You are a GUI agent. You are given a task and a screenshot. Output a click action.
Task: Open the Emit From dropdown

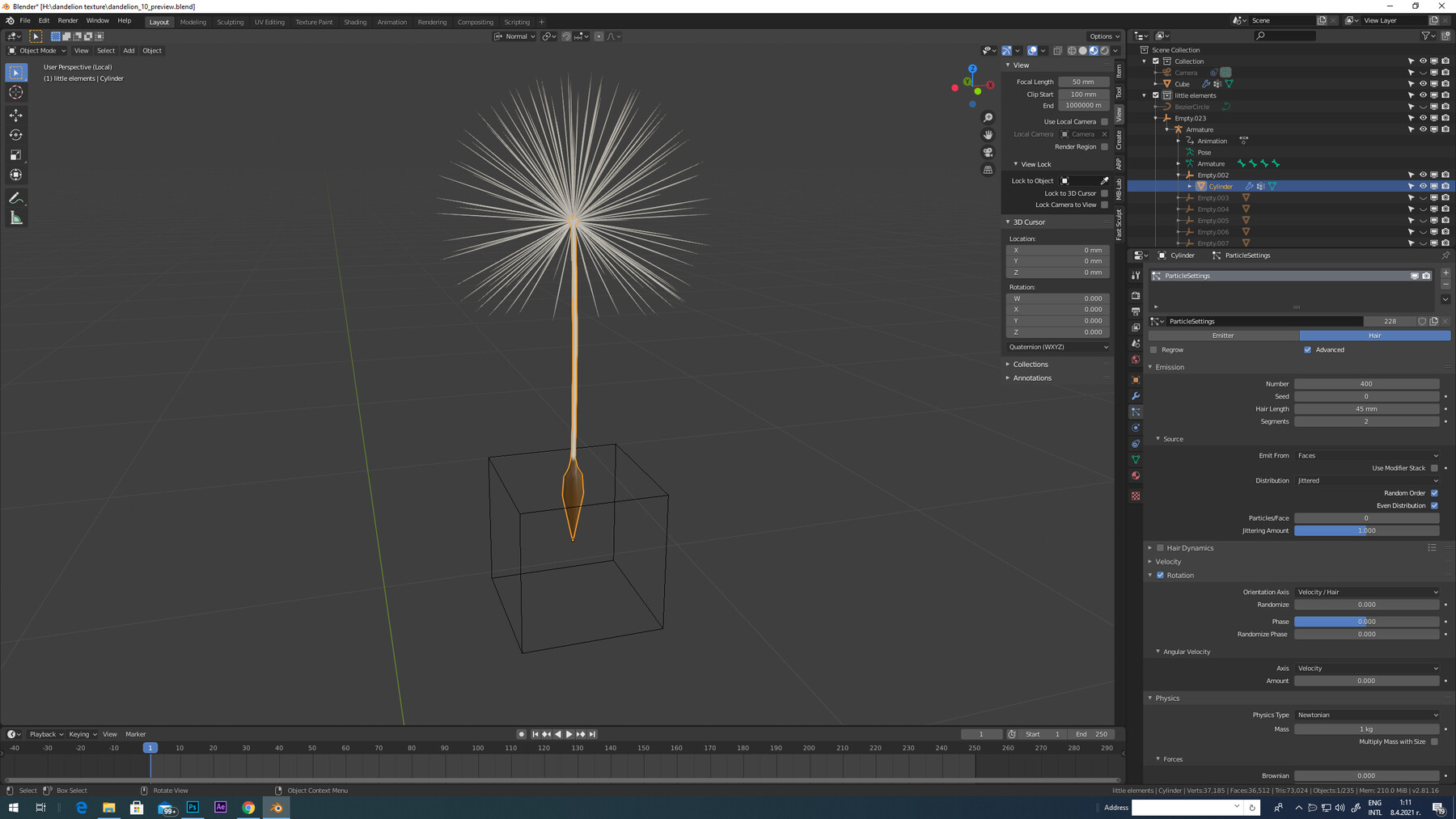[x=1366, y=455]
